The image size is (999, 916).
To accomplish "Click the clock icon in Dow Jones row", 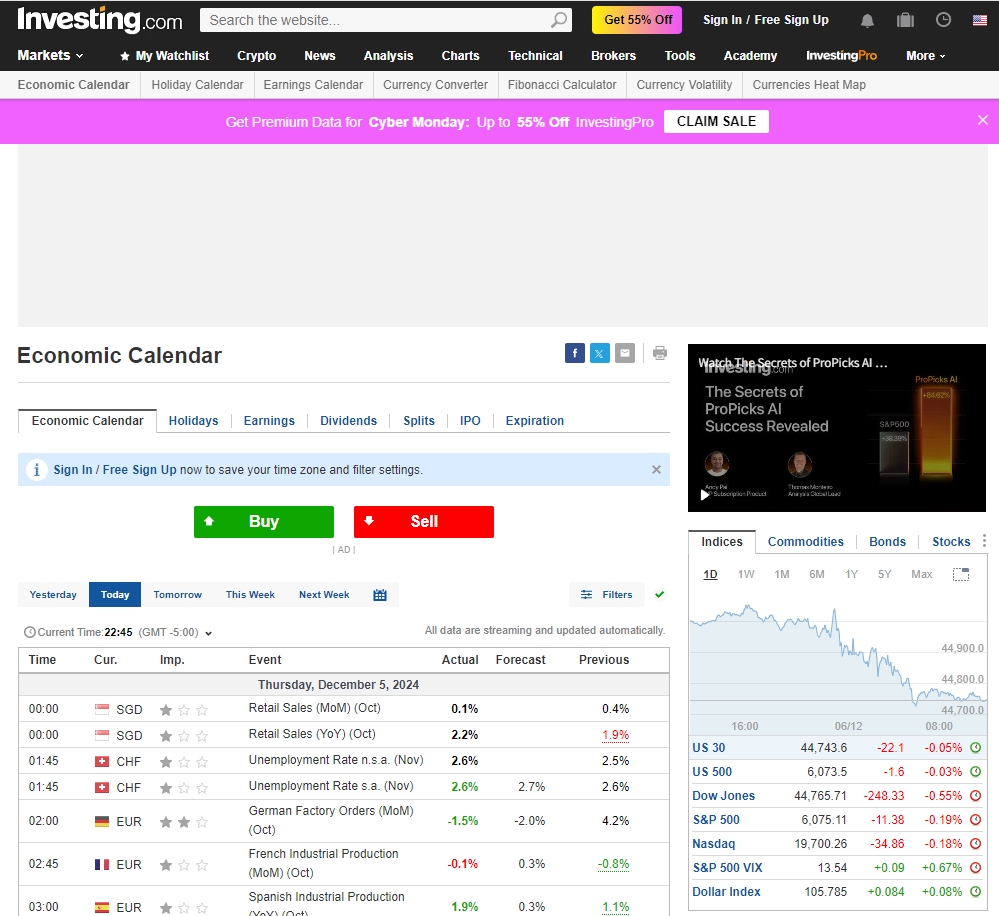I will 975,796.
